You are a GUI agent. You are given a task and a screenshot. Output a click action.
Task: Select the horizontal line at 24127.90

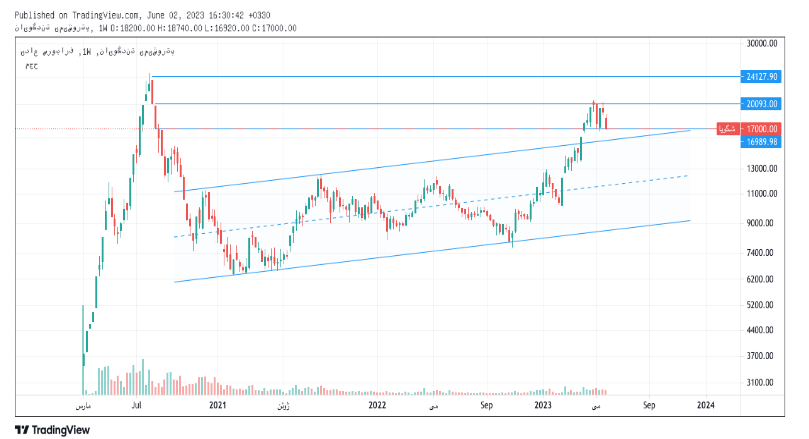coord(450,76)
